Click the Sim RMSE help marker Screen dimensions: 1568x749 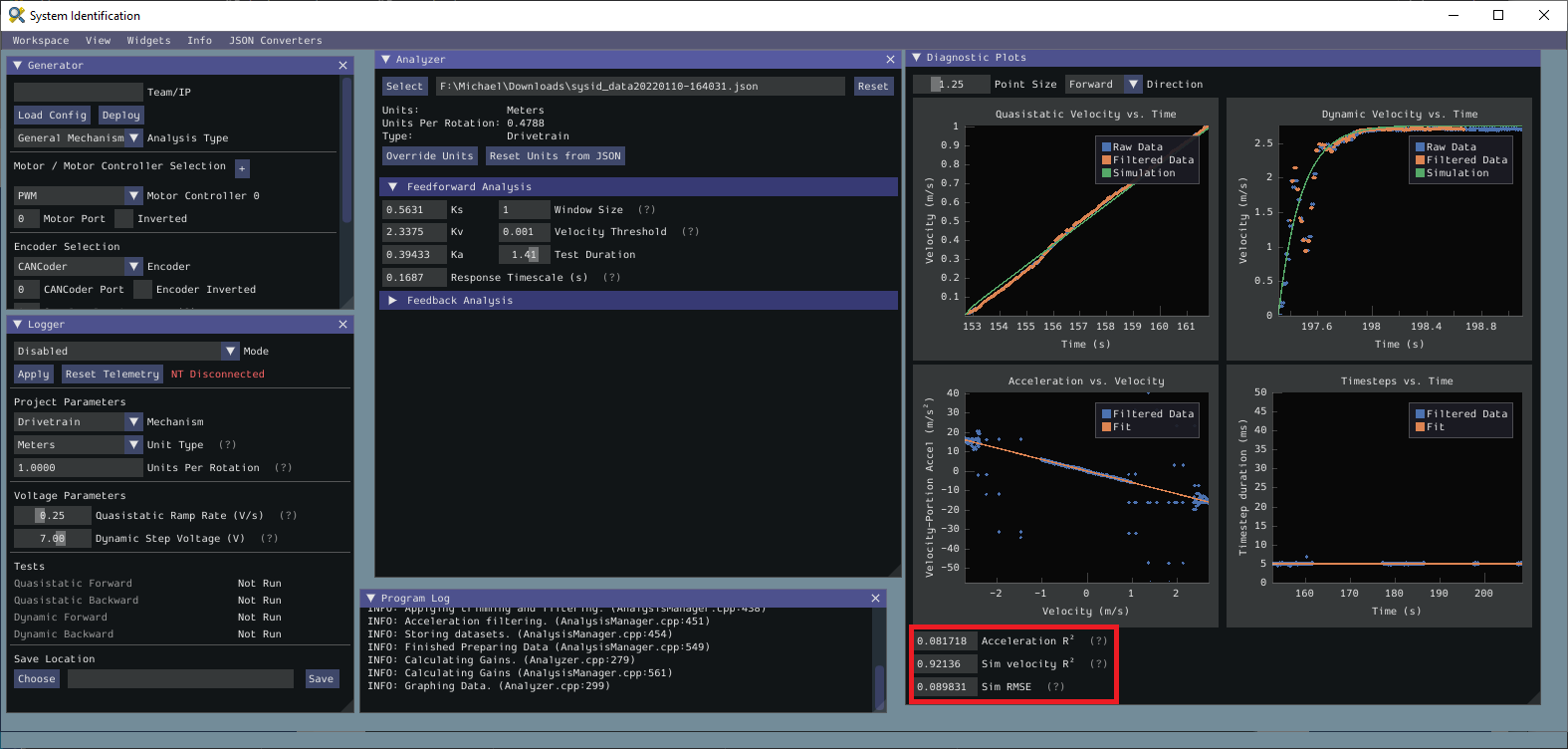pyautogui.click(x=1055, y=687)
